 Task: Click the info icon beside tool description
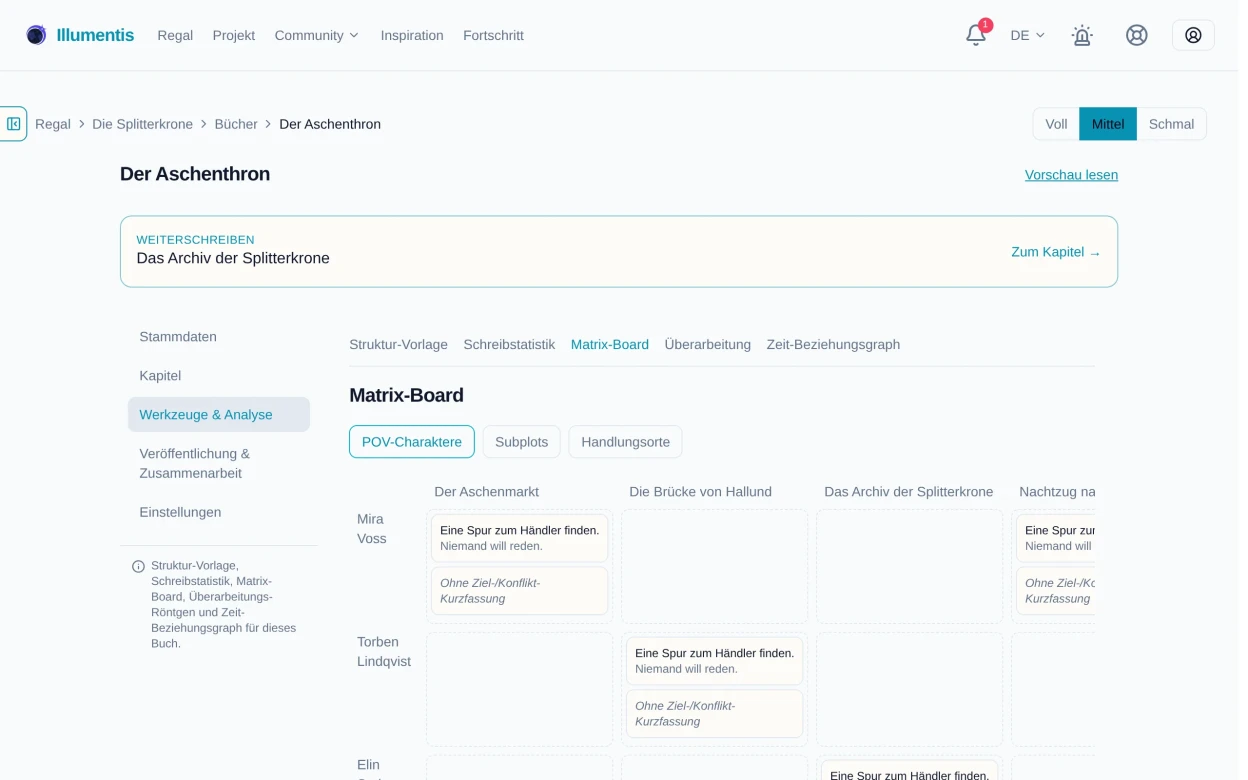click(x=138, y=566)
